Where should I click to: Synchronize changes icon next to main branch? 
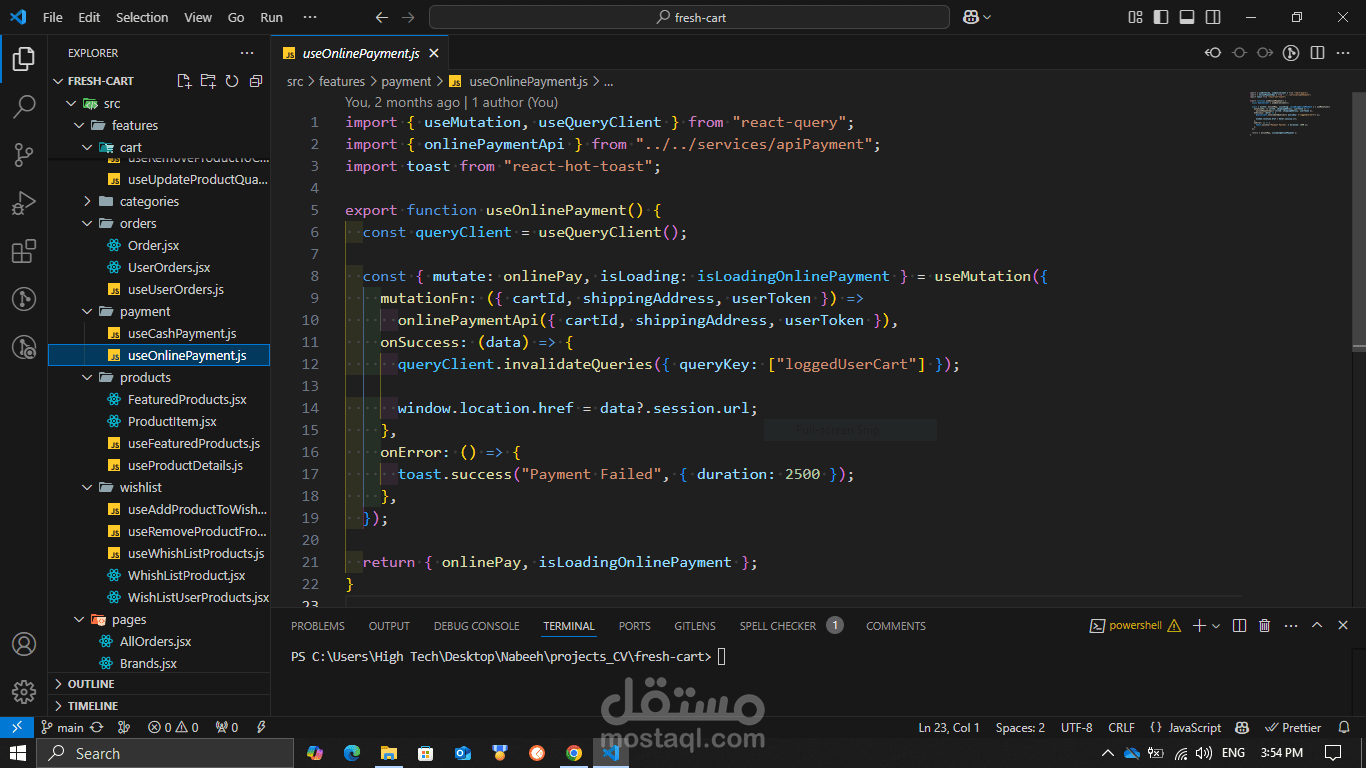(x=97, y=728)
